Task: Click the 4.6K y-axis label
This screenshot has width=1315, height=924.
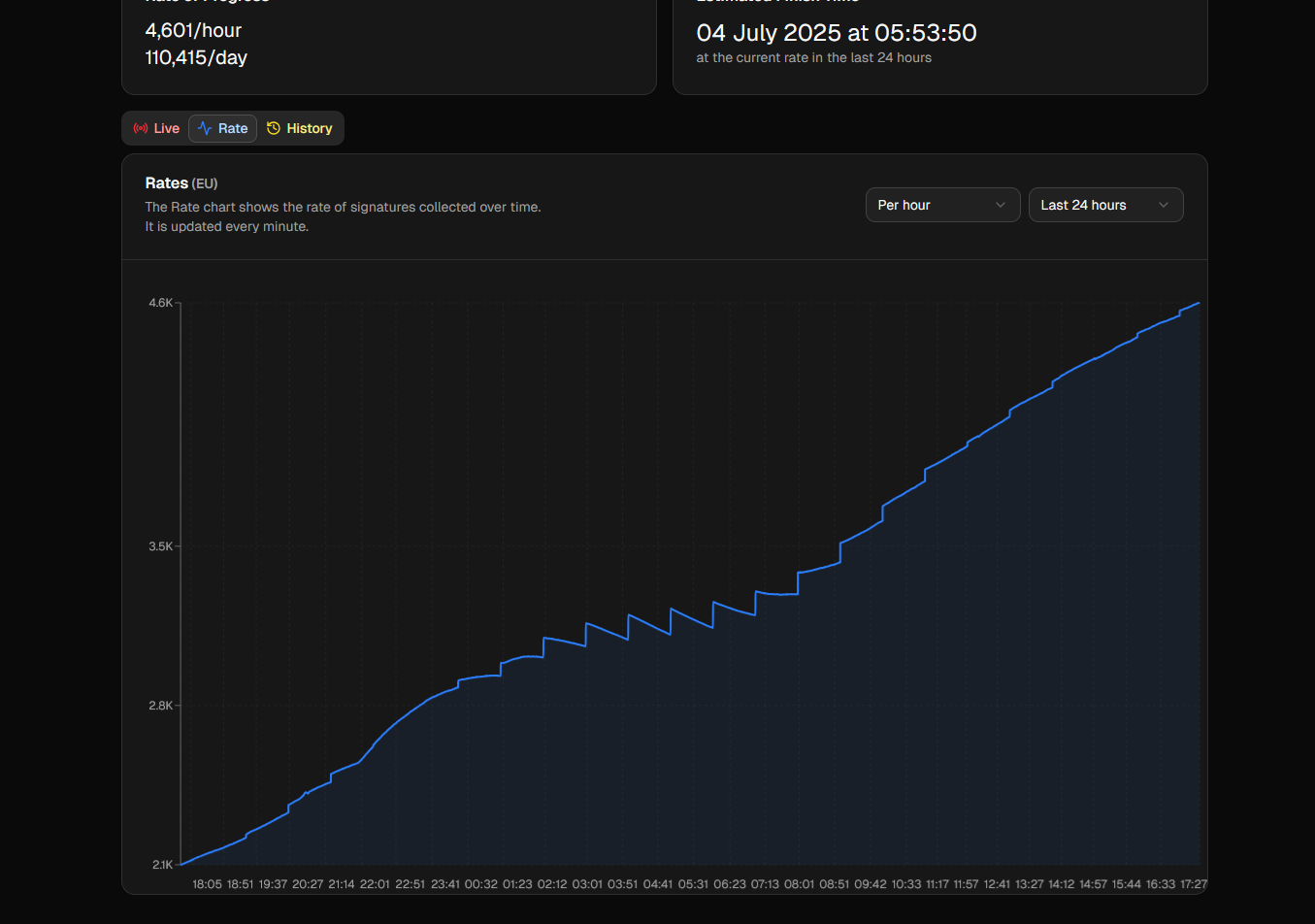Action: click(160, 303)
